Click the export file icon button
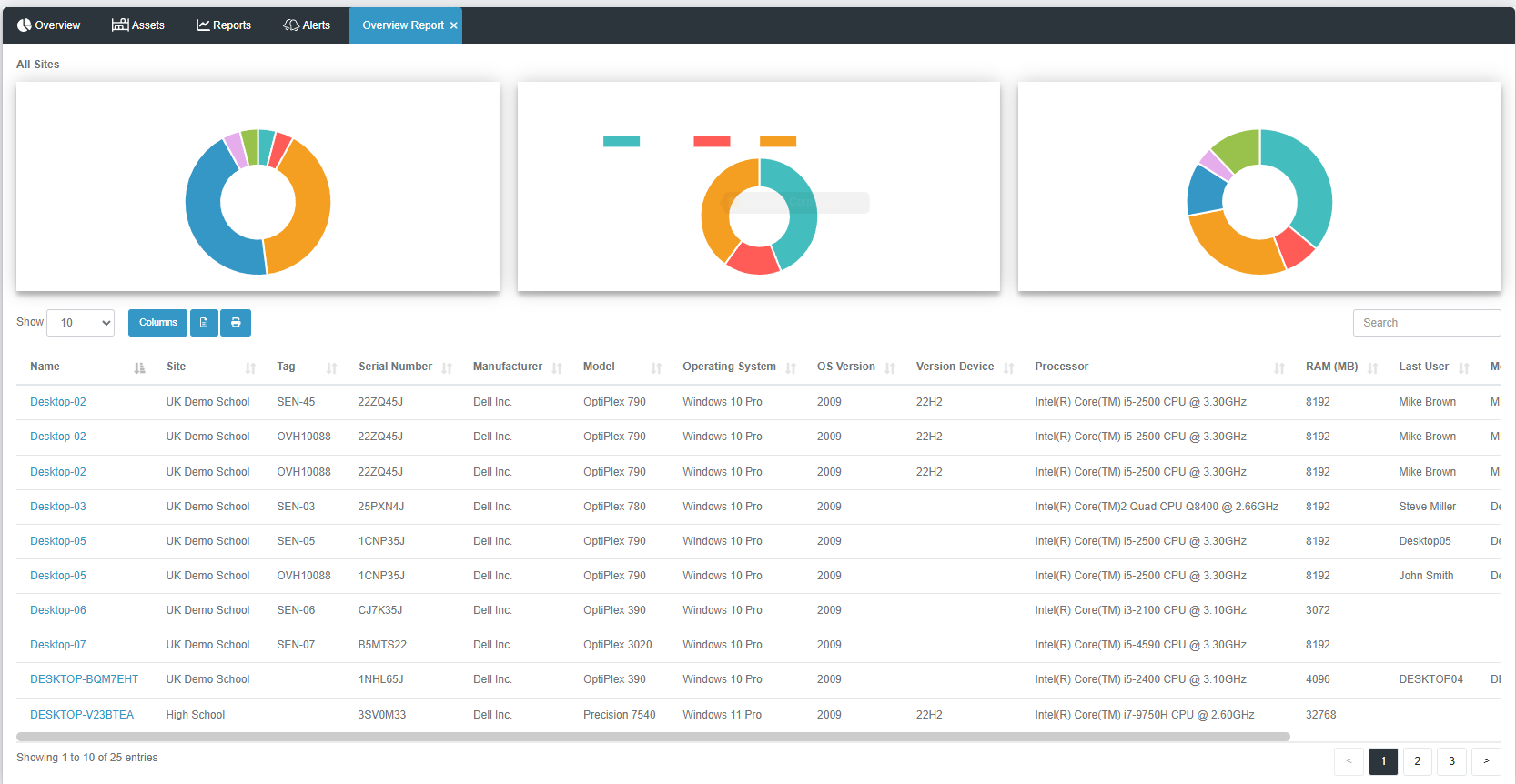1516x784 pixels. pos(204,323)
